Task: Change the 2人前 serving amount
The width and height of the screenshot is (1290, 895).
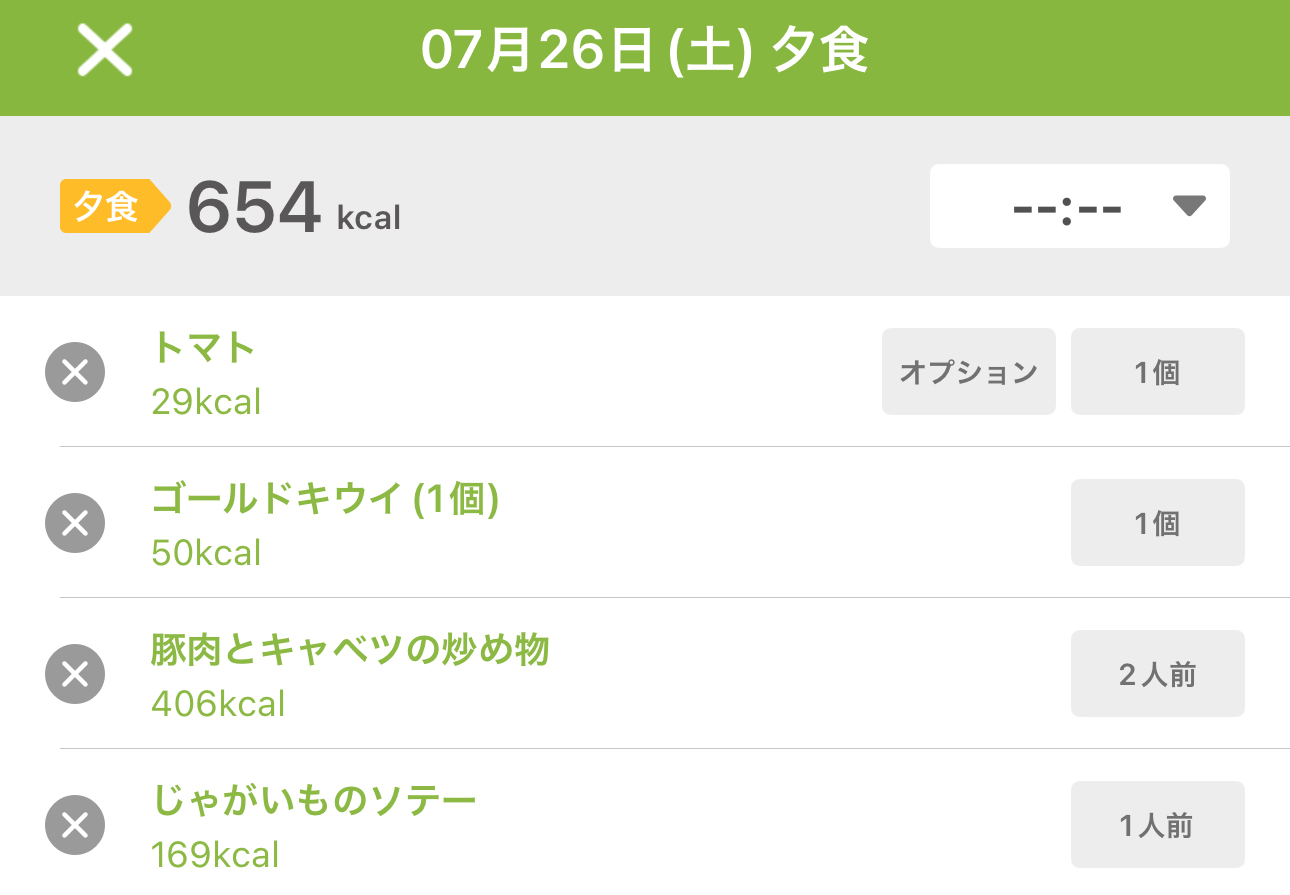Action: click(x=1158, y=673)
